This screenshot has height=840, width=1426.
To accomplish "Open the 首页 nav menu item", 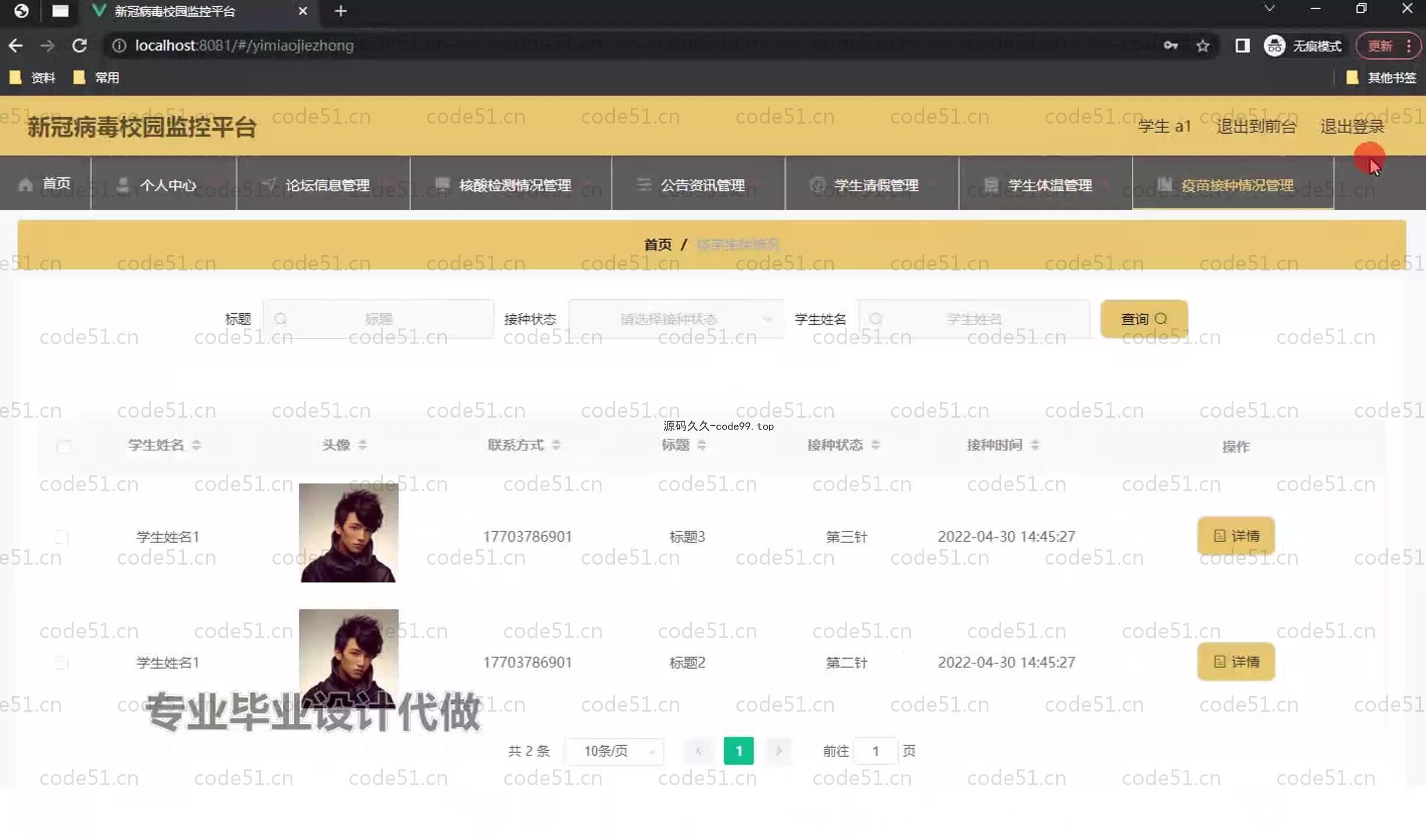I will click(x=46, y=184).
